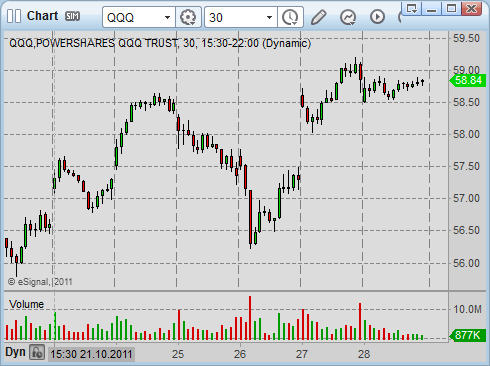Click the Dyn scaling label
The width and height of the screenshot is (490, 366).
[x=15, y=352]
